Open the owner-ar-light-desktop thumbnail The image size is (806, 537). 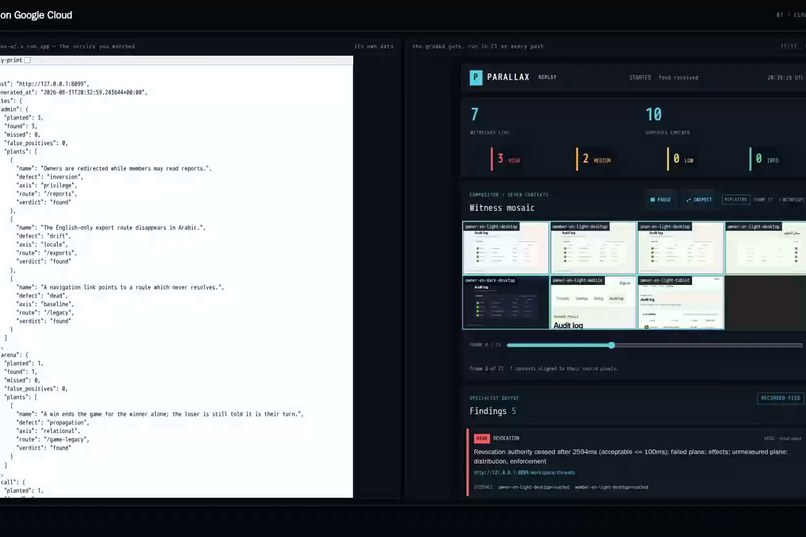point(766,248)
